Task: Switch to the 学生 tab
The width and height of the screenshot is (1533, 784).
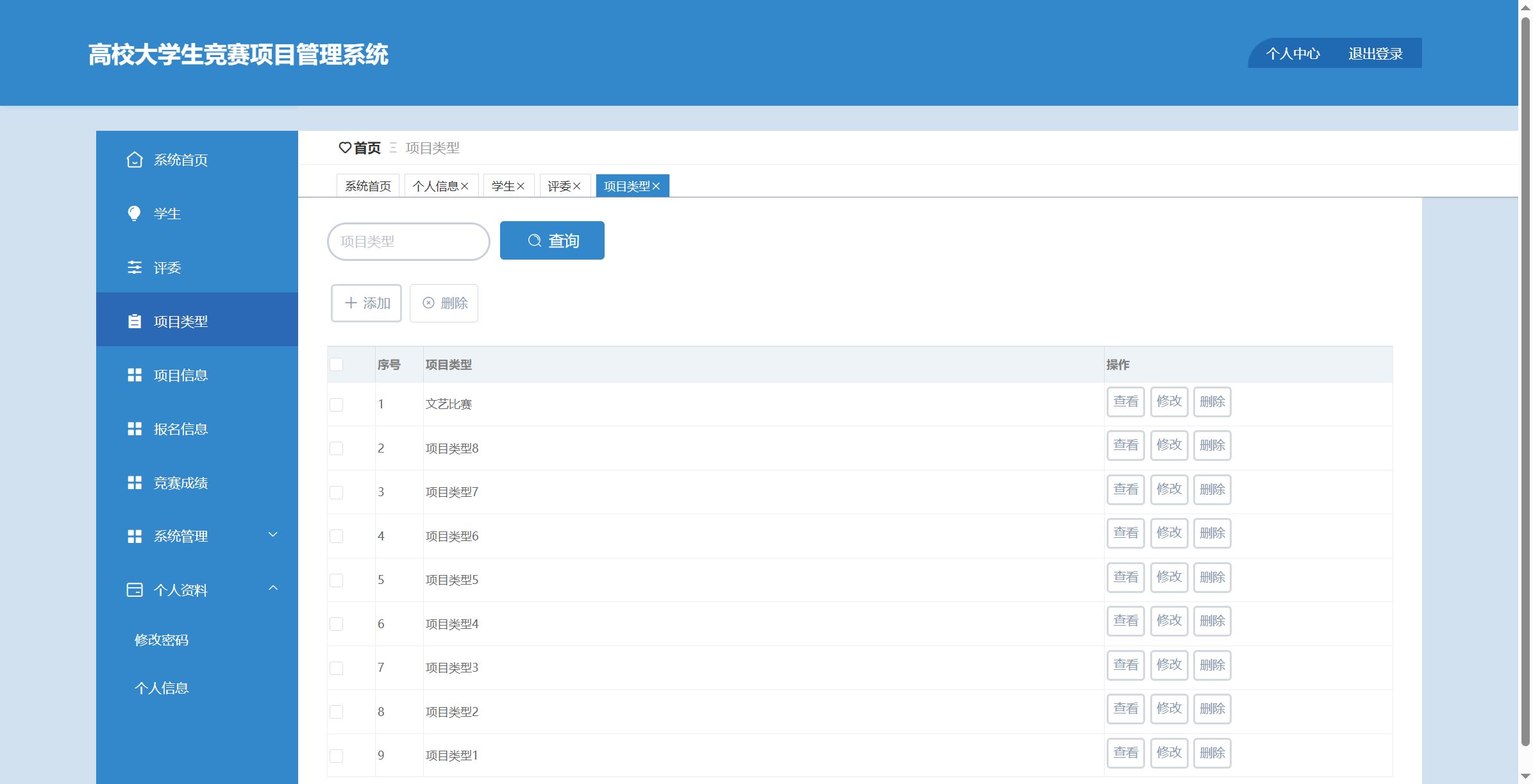Action: click(x=503, y=186)
